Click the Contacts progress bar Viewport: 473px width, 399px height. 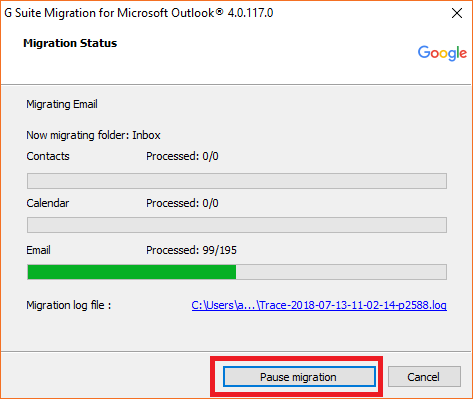237,181
